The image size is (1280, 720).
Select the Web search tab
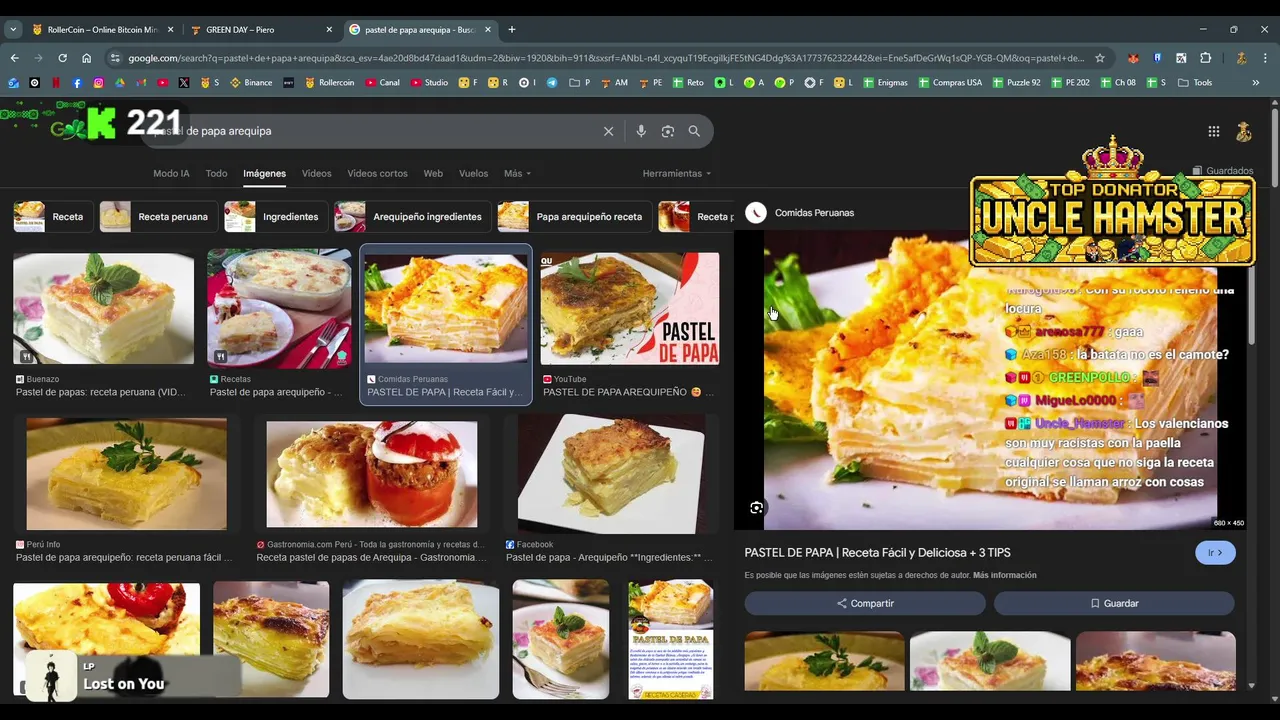click(433, 173)
